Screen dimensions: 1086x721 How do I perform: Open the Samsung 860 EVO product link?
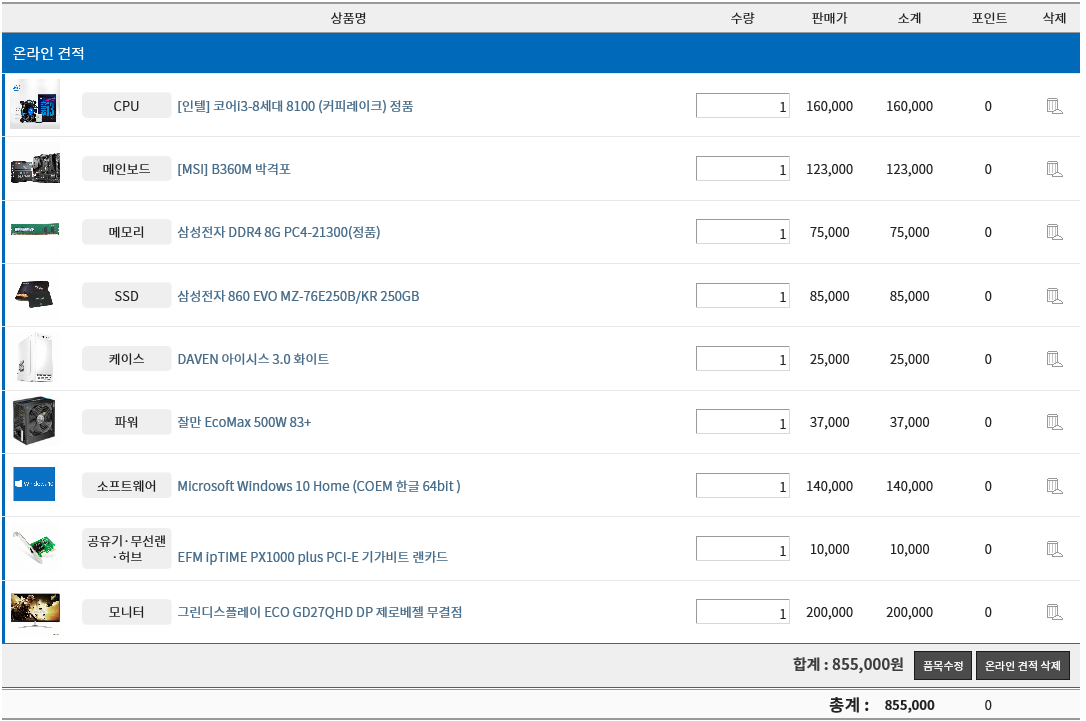point(298,296)
